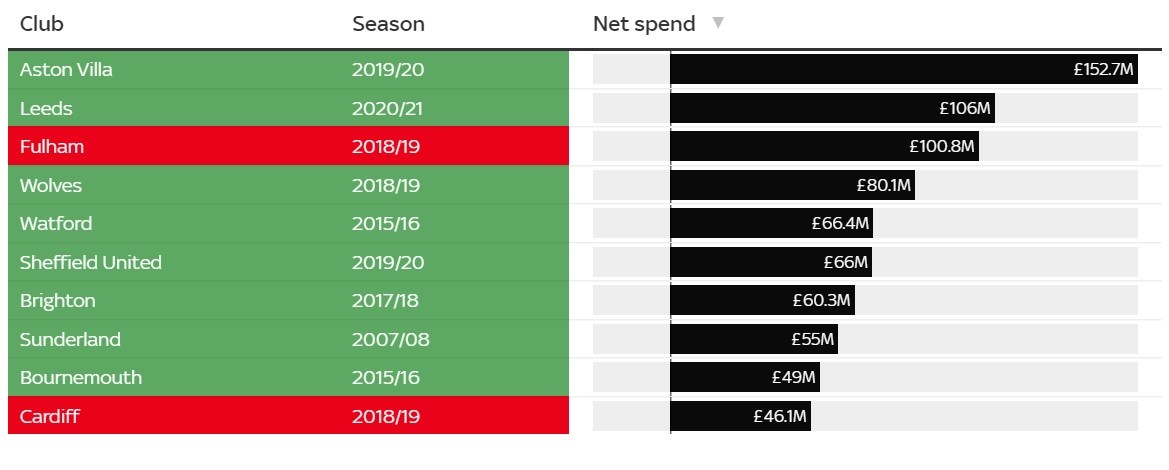The width and height of the screenshot is (1169, 470).
Task: Sort table by Club column header
Action: [42, 24]
